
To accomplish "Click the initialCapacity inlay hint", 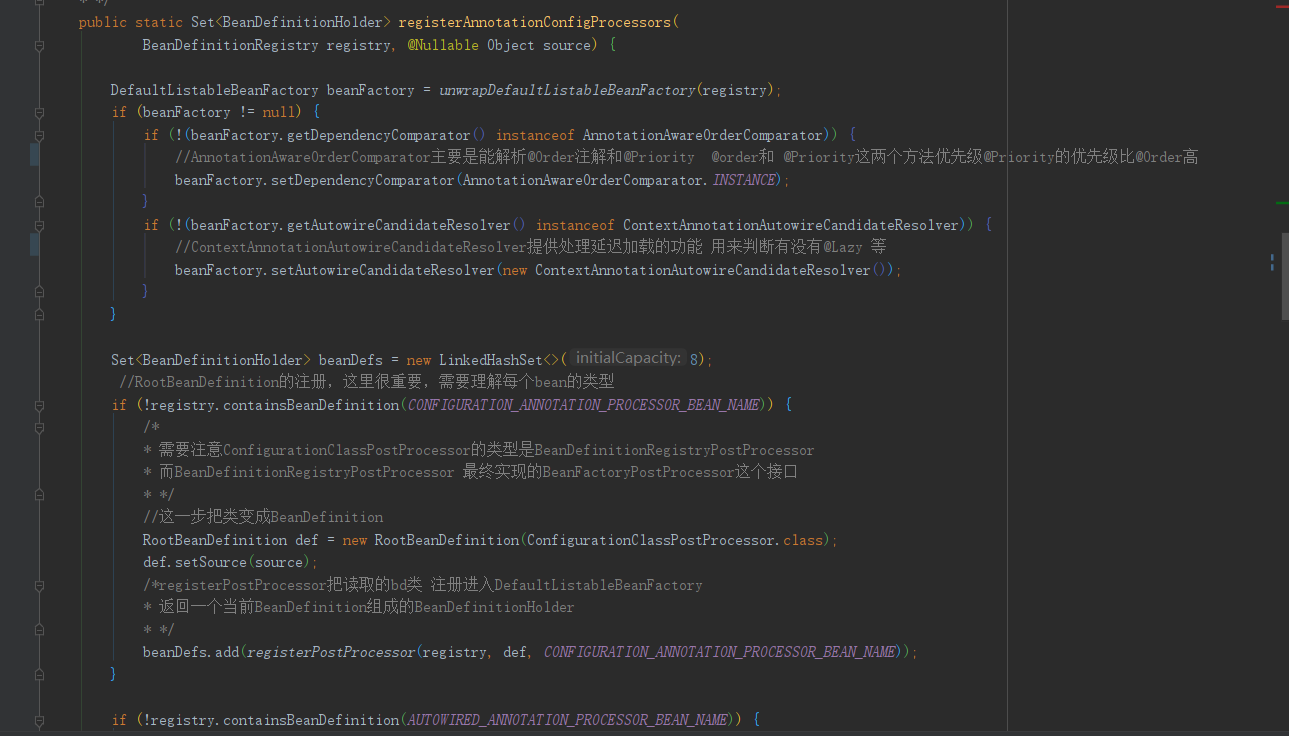I will 629,358.
